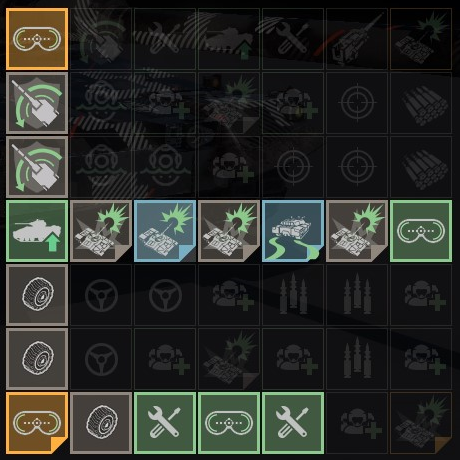The height and width of the screenshot is (460, 460).
Task: Click the dimmed shell bundle below the top-right explosion
Action: pyautogui.click(x=421, y=103)
